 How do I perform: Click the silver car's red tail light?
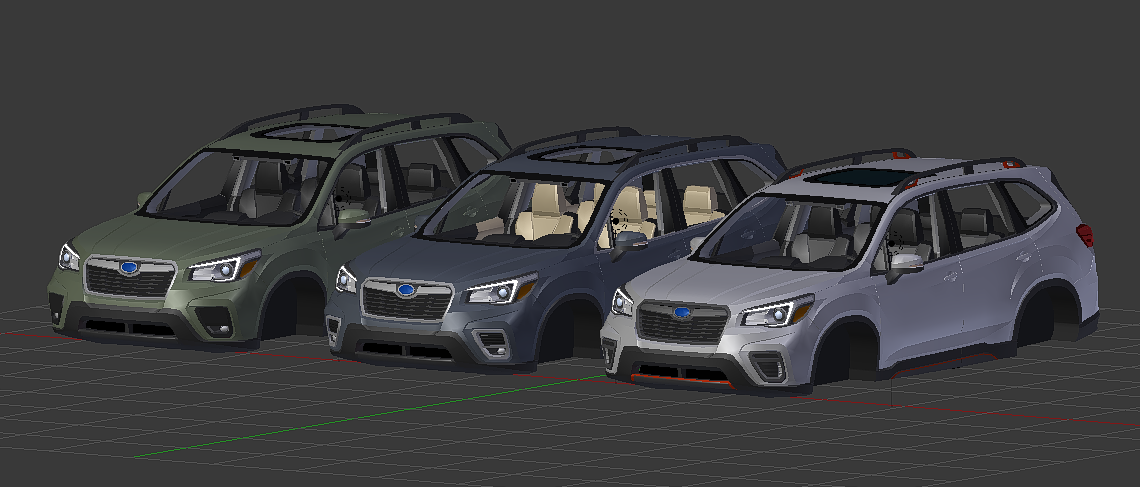tap(1085, 236)
